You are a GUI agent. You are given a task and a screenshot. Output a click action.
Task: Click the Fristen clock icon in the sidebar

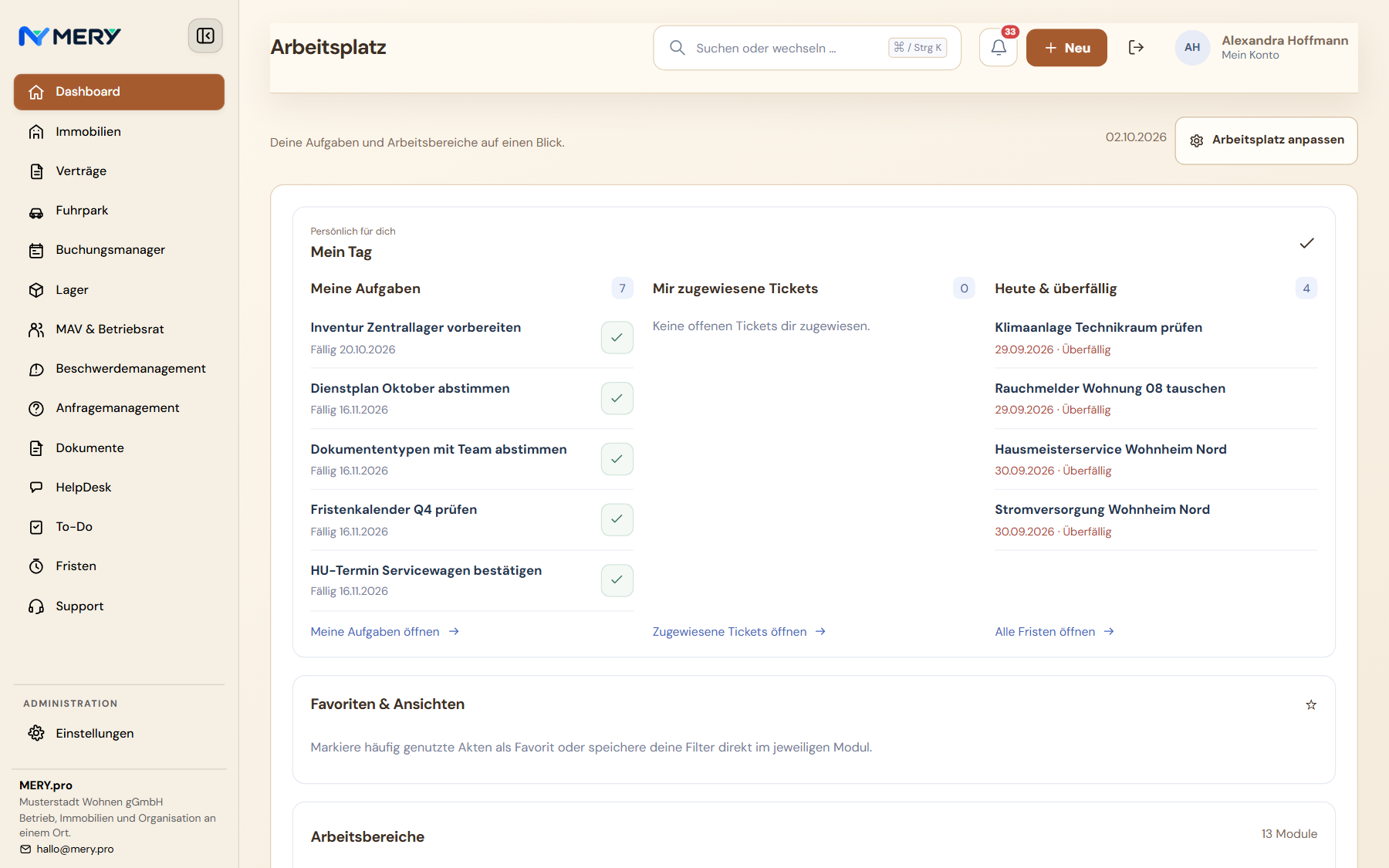tap(36, 566)
